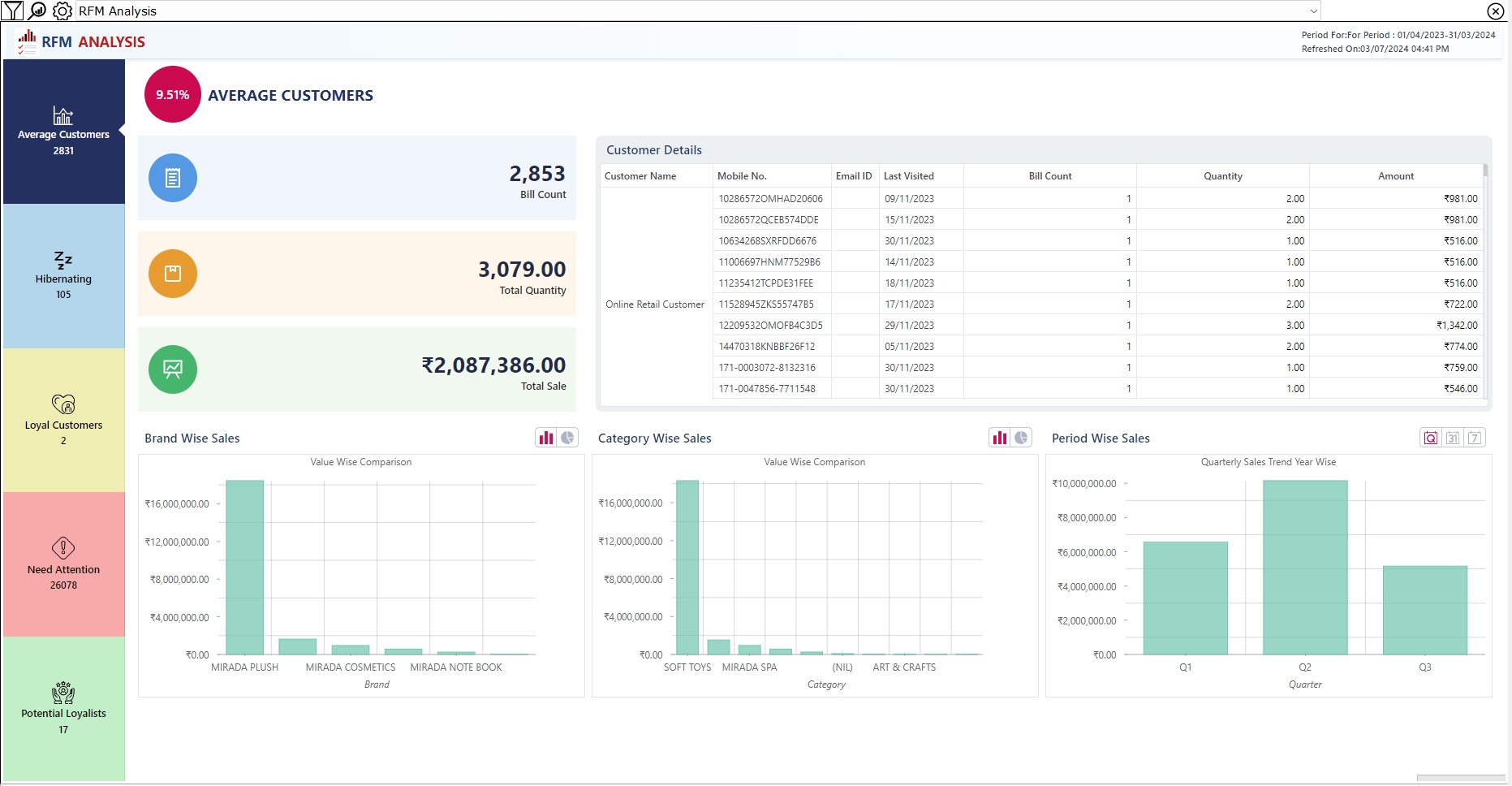Select weekly view in Period Wise Sales
Viewport: 1512px width, 786px height.
[1475, 438]
